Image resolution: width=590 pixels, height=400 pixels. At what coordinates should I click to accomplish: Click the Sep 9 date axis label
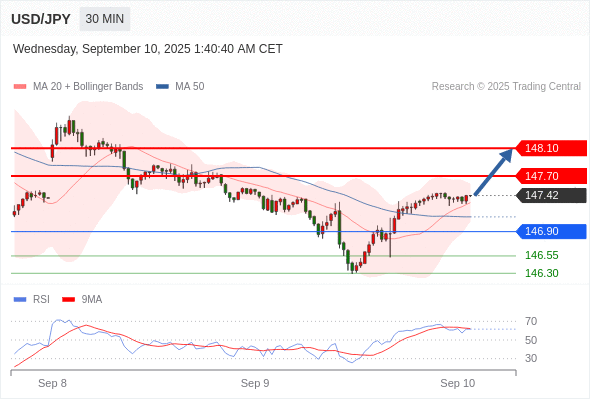pos(255,383)
